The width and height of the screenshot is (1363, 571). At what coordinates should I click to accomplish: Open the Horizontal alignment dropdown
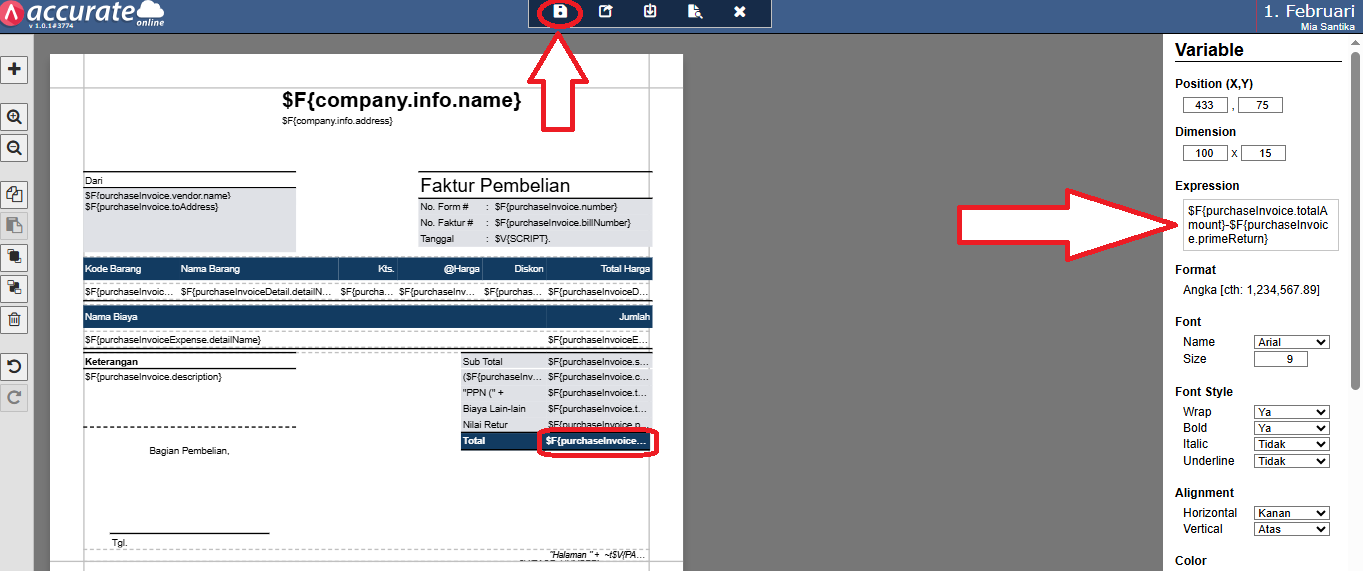pyautogui.click(x=1291, y=513)
